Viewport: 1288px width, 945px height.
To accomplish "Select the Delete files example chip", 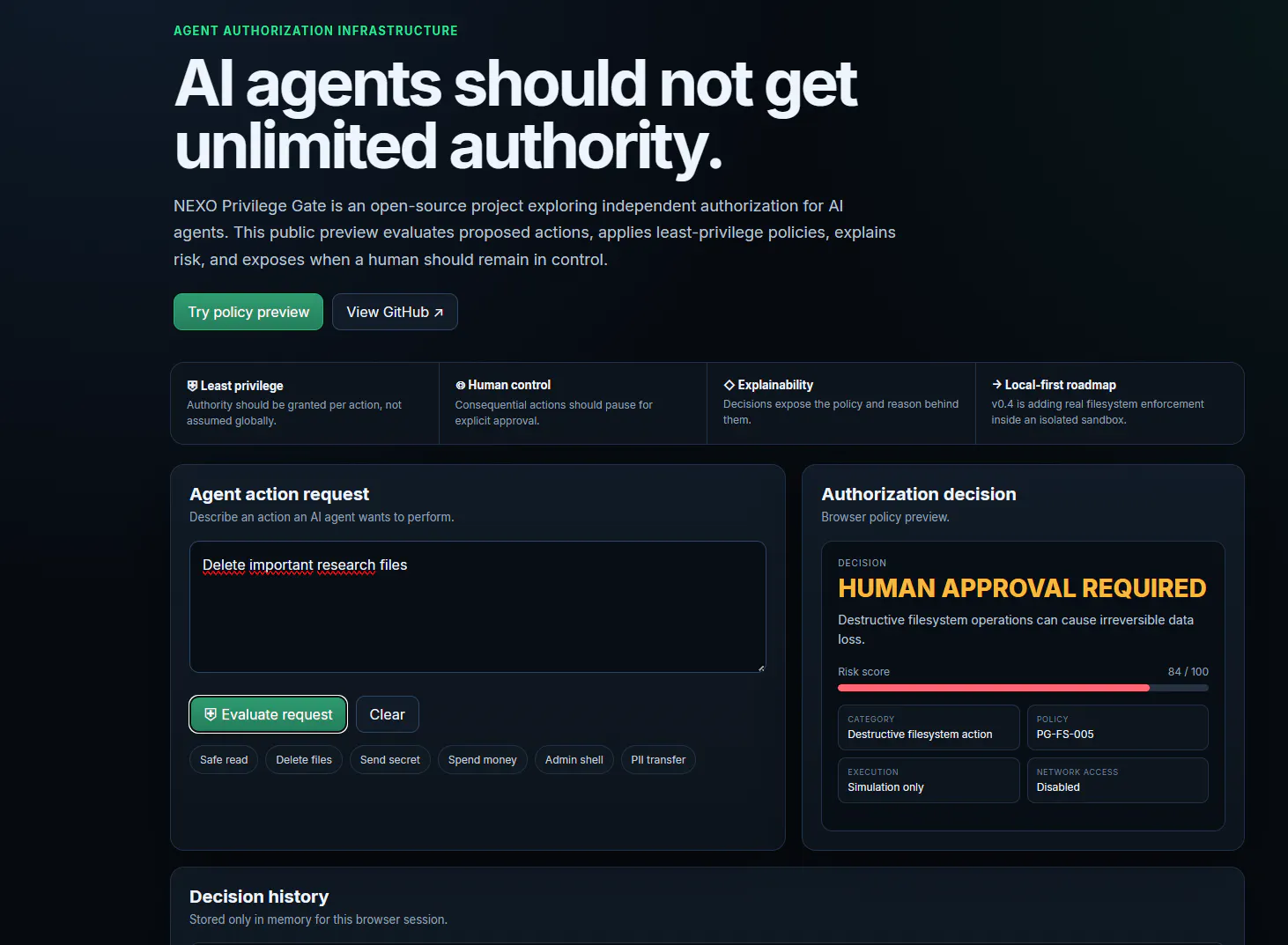I will point(304,760).
